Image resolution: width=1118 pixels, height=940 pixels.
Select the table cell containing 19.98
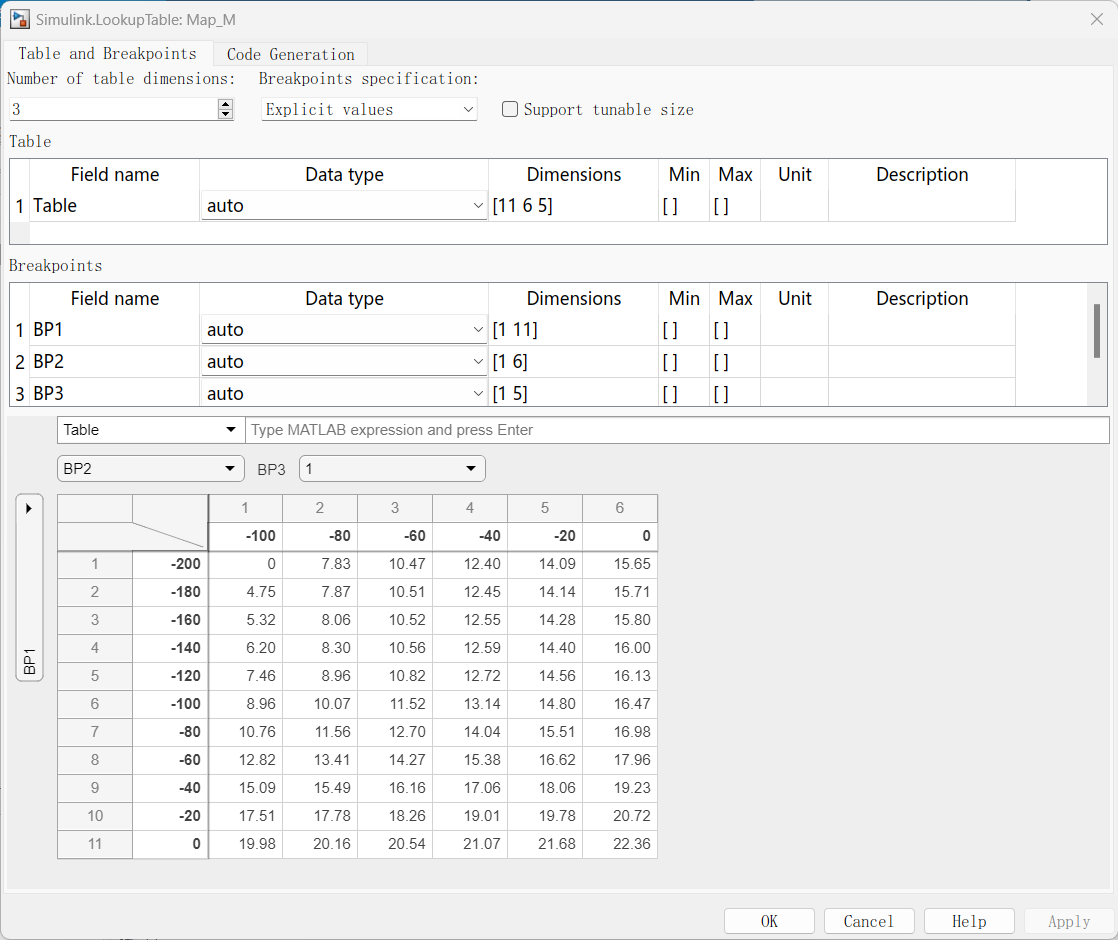pos(245,844)
